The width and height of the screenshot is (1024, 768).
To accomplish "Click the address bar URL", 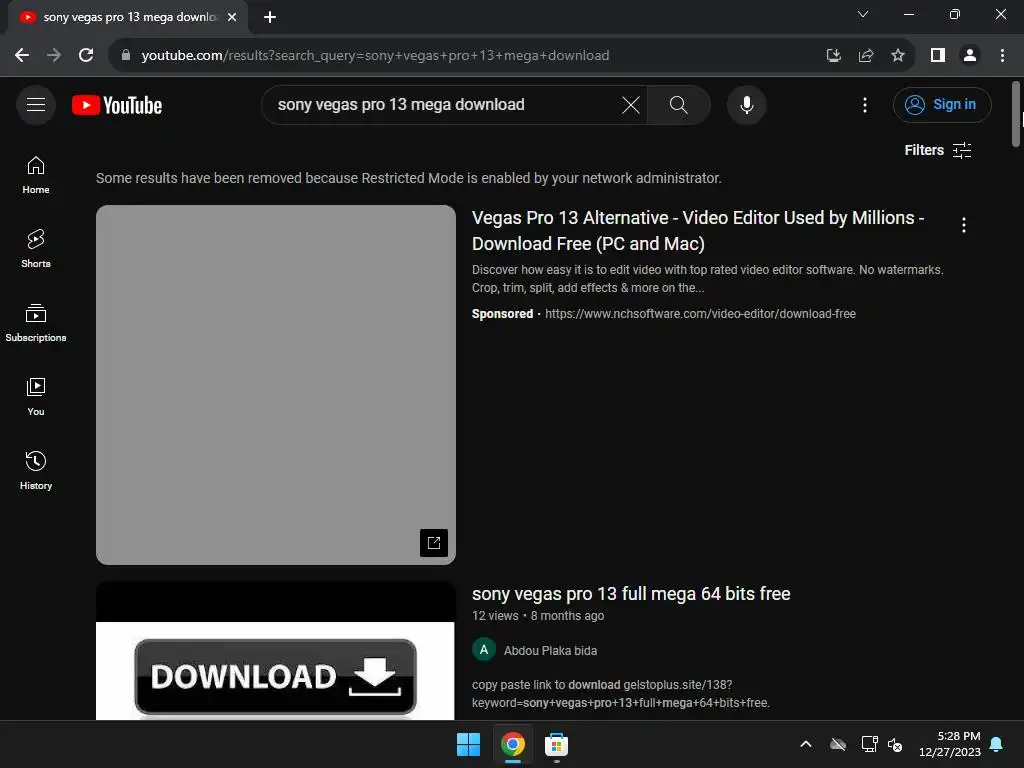I will tap(375, 56).
